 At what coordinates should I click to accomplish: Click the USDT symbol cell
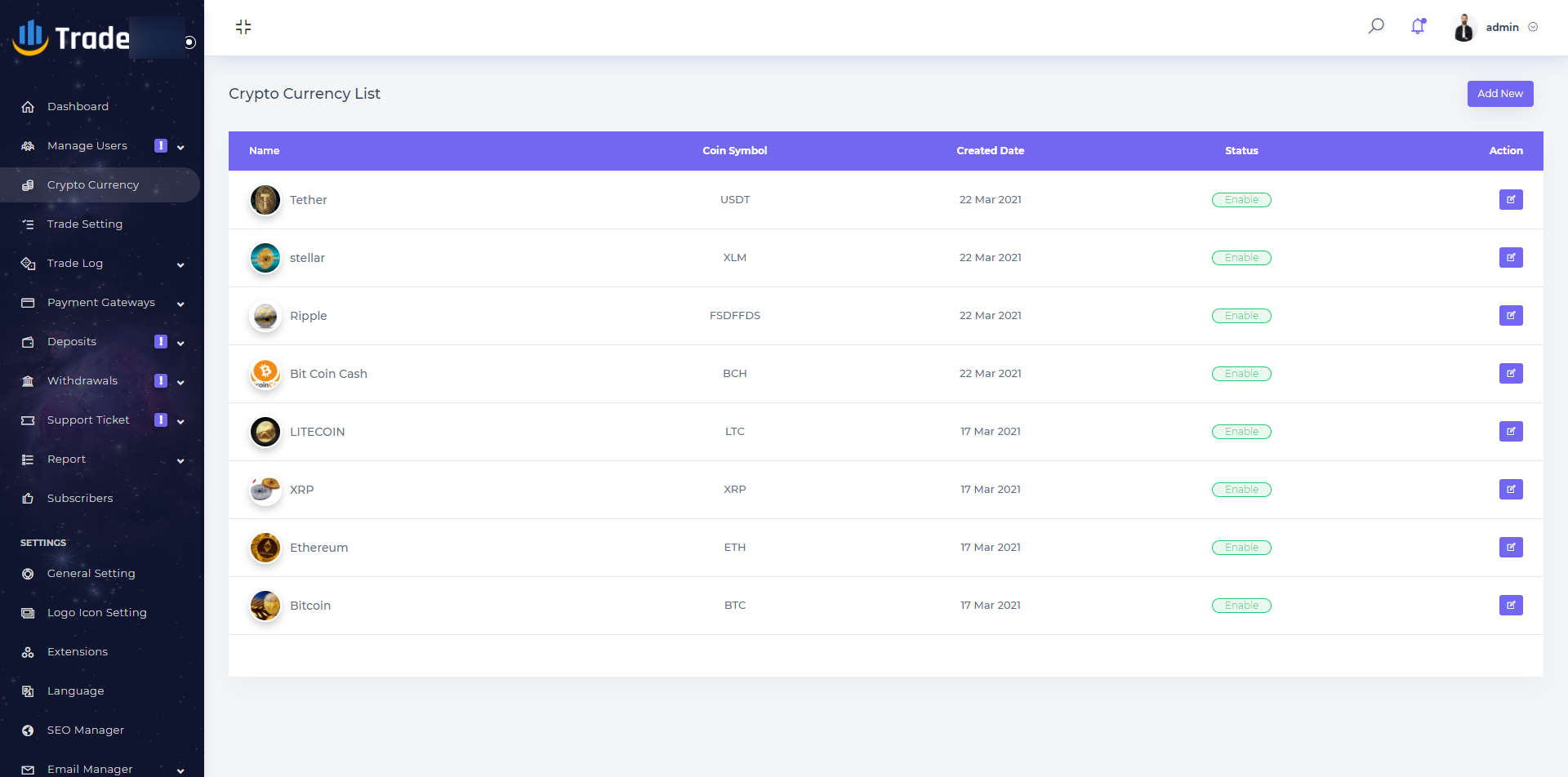point(735,199)
